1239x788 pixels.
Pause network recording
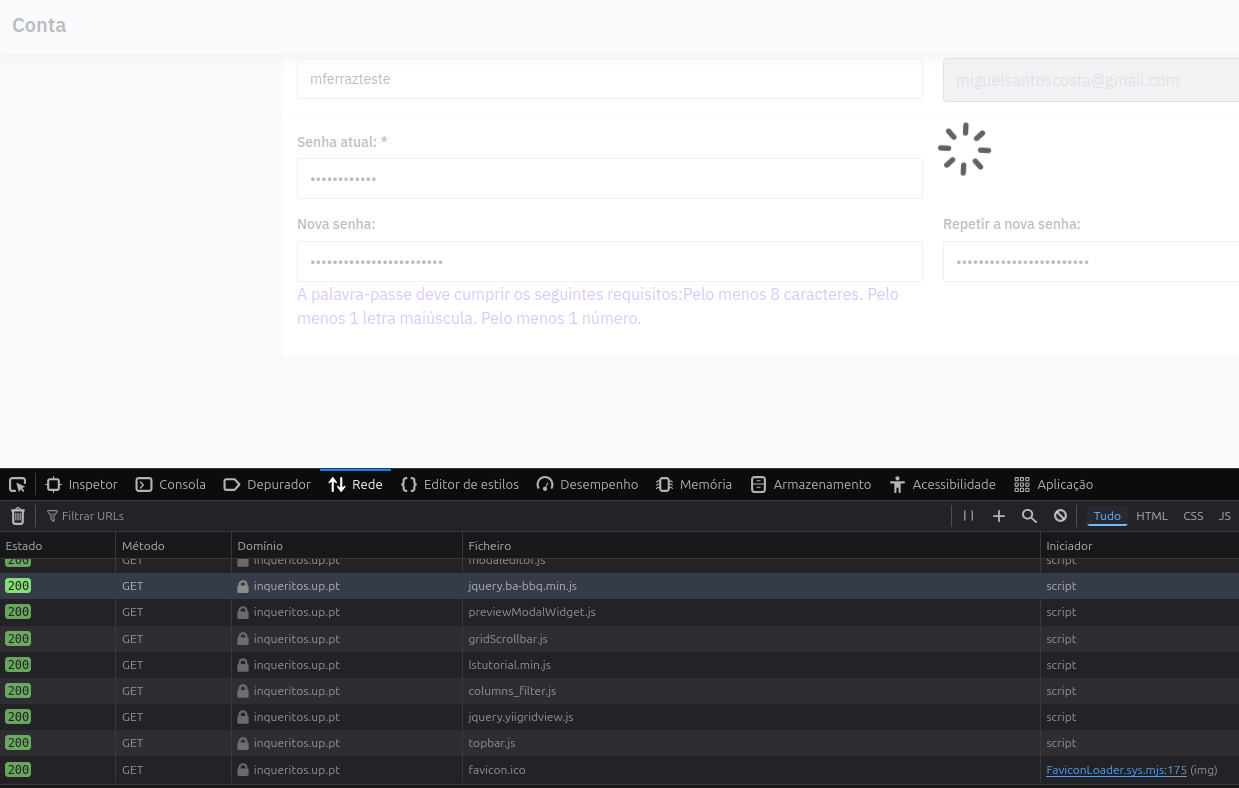coord(968,516)
